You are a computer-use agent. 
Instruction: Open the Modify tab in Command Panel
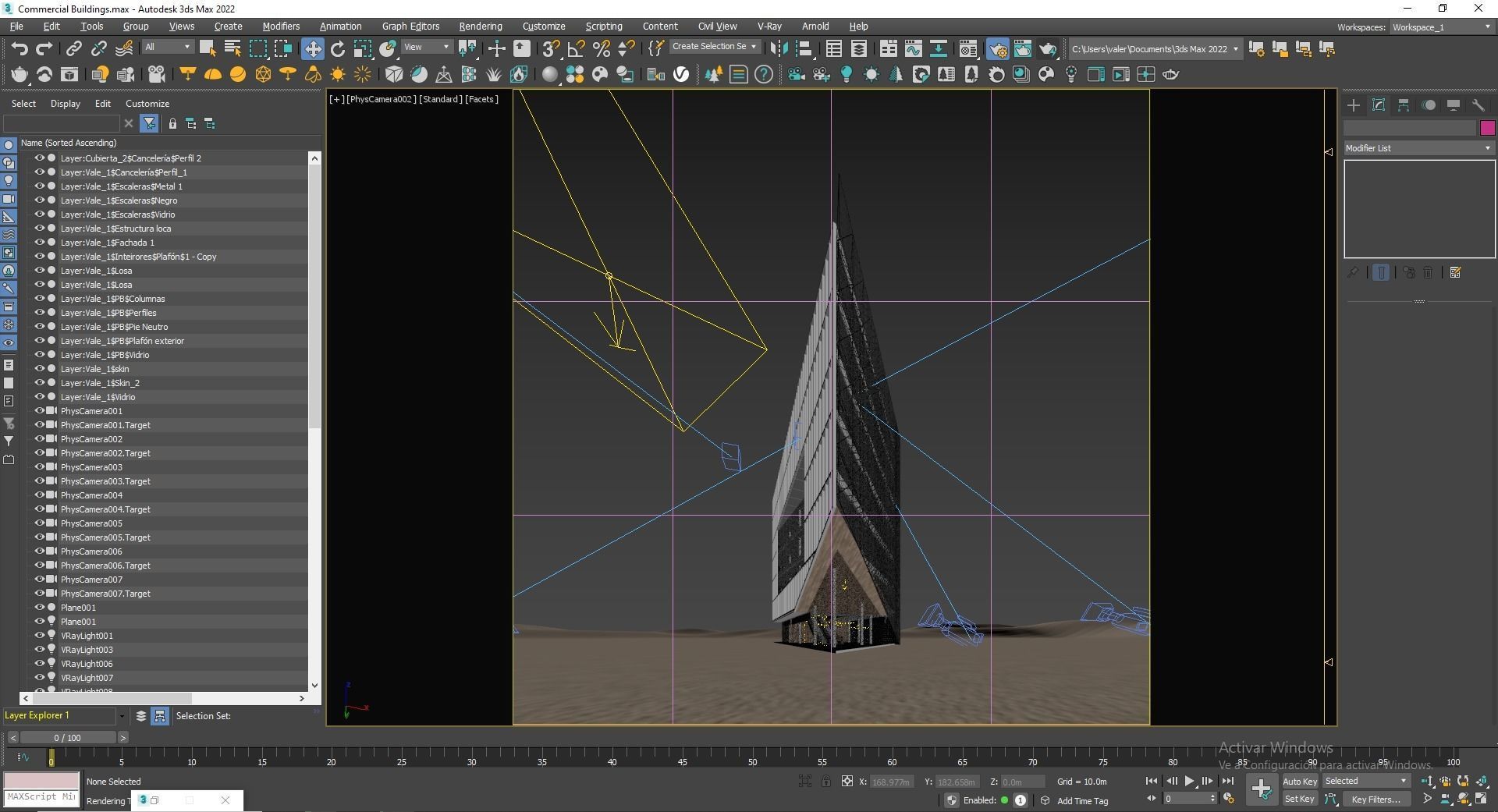(1379, 105)
